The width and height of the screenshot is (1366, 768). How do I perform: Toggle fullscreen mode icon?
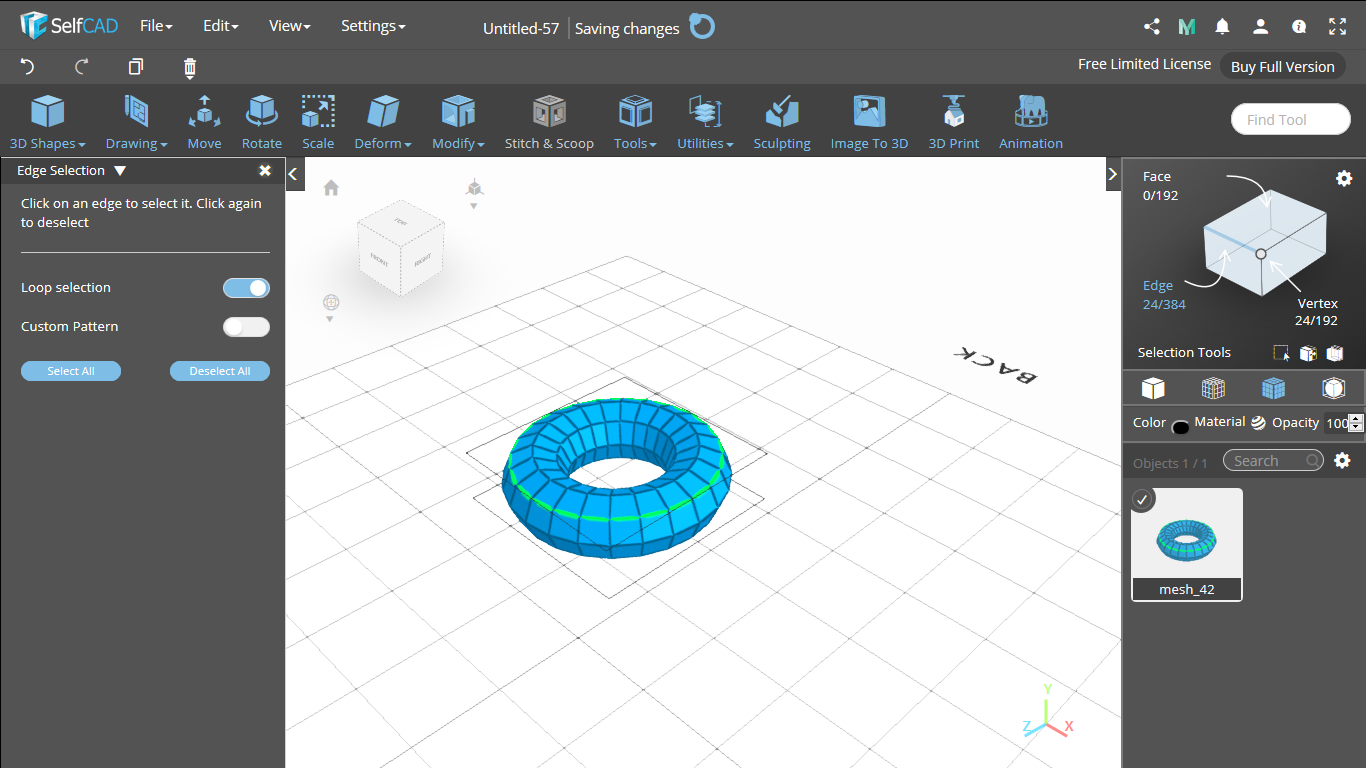pos(1337,27)
